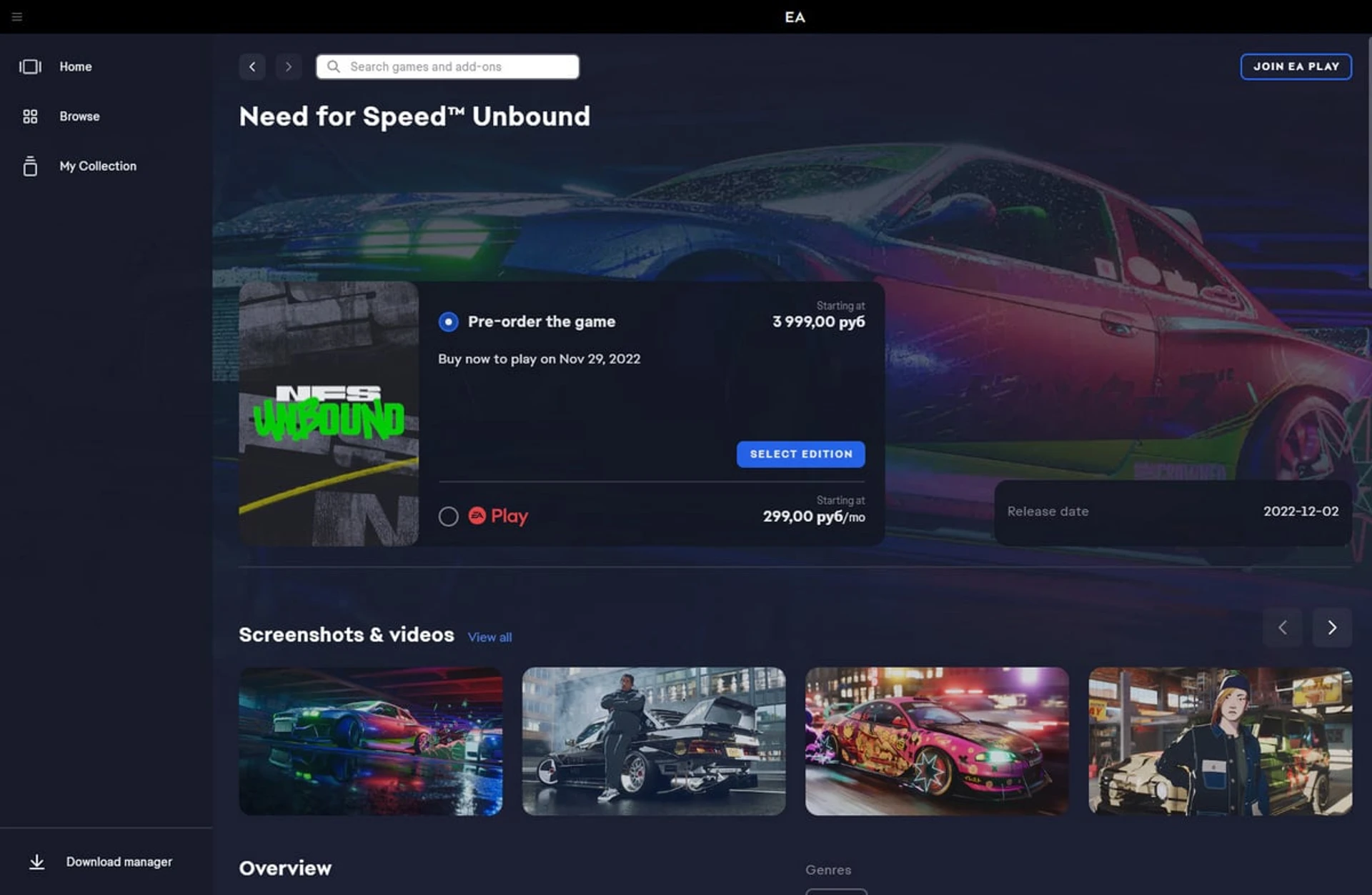Open the neon-lit car screenshot thumbnail
The width and height of the screenshot is (1372, 895).
pyautogui.click(x=370, y=741)
